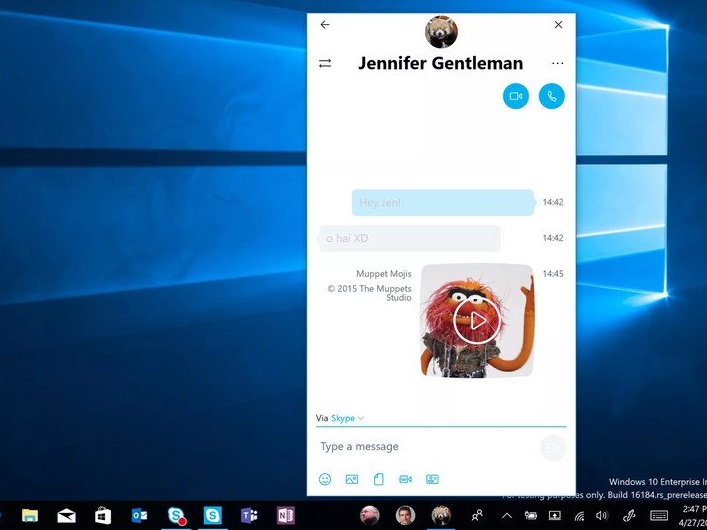Open Outlook from the taskbar
Image resolution: width=707 pixels, height=530 pixels.
pos(139,515)
